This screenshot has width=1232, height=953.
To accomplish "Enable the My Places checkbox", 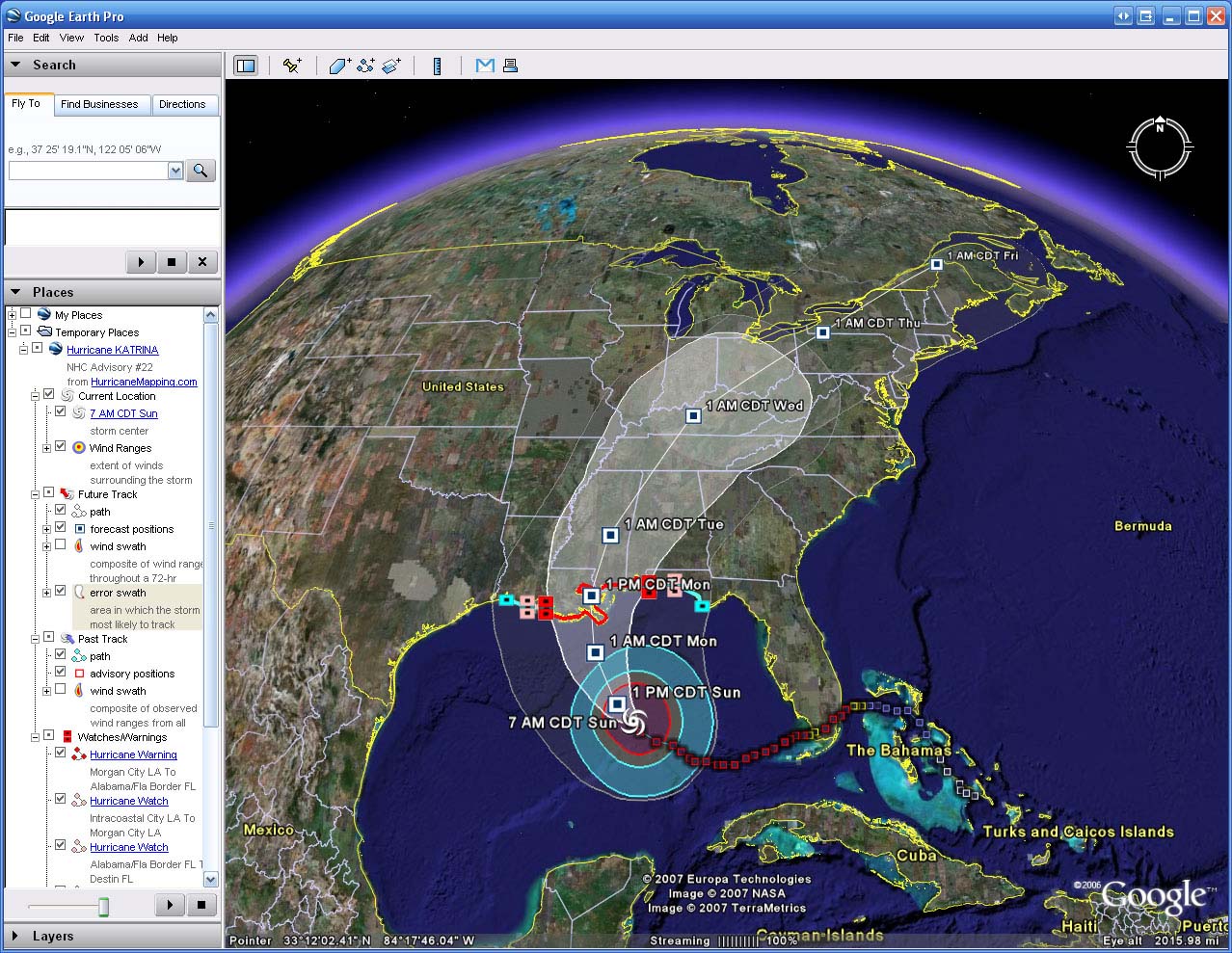I will point(26,313).
